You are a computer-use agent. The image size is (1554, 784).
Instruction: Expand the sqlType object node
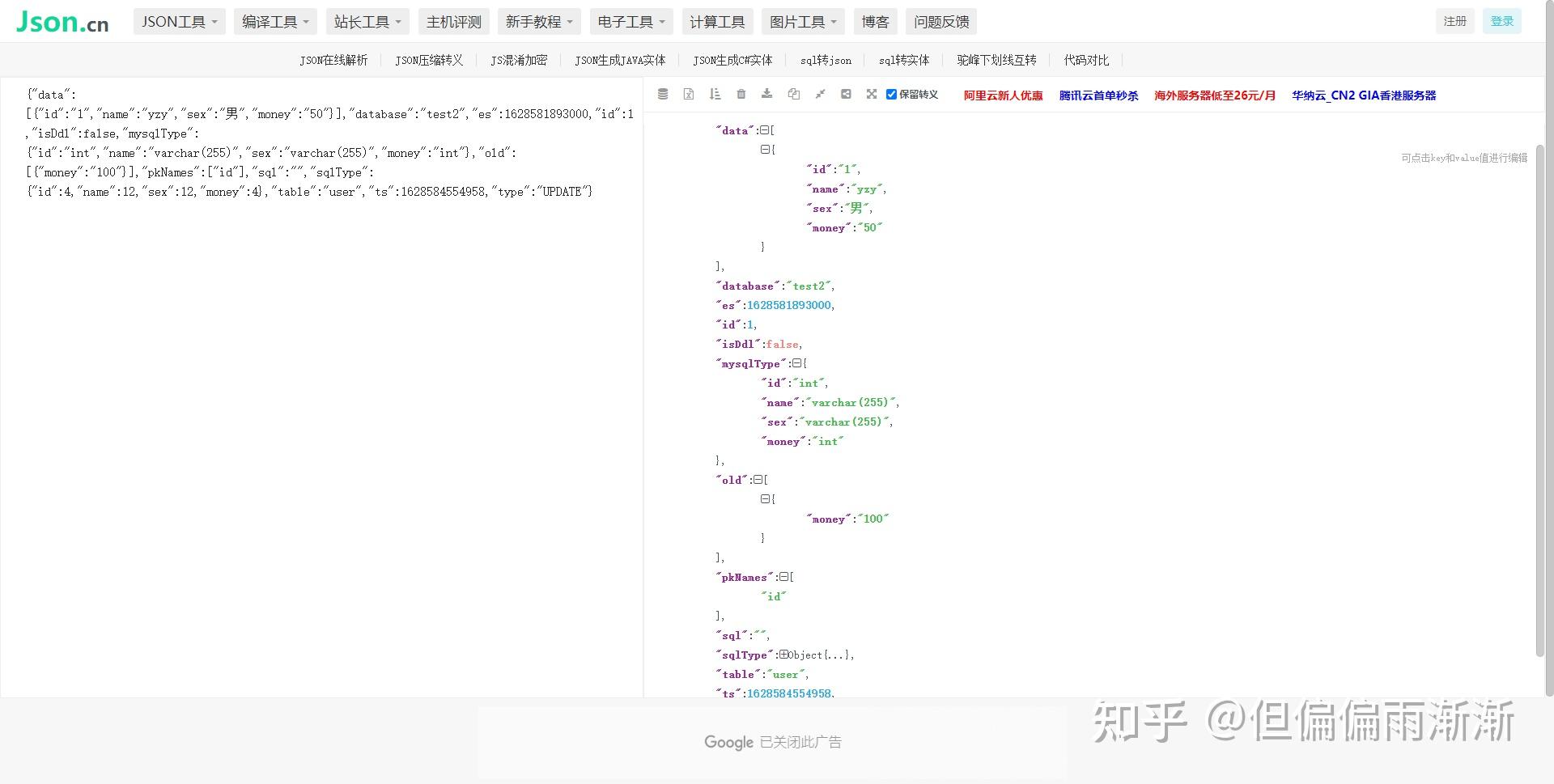(x=782, y=655)
